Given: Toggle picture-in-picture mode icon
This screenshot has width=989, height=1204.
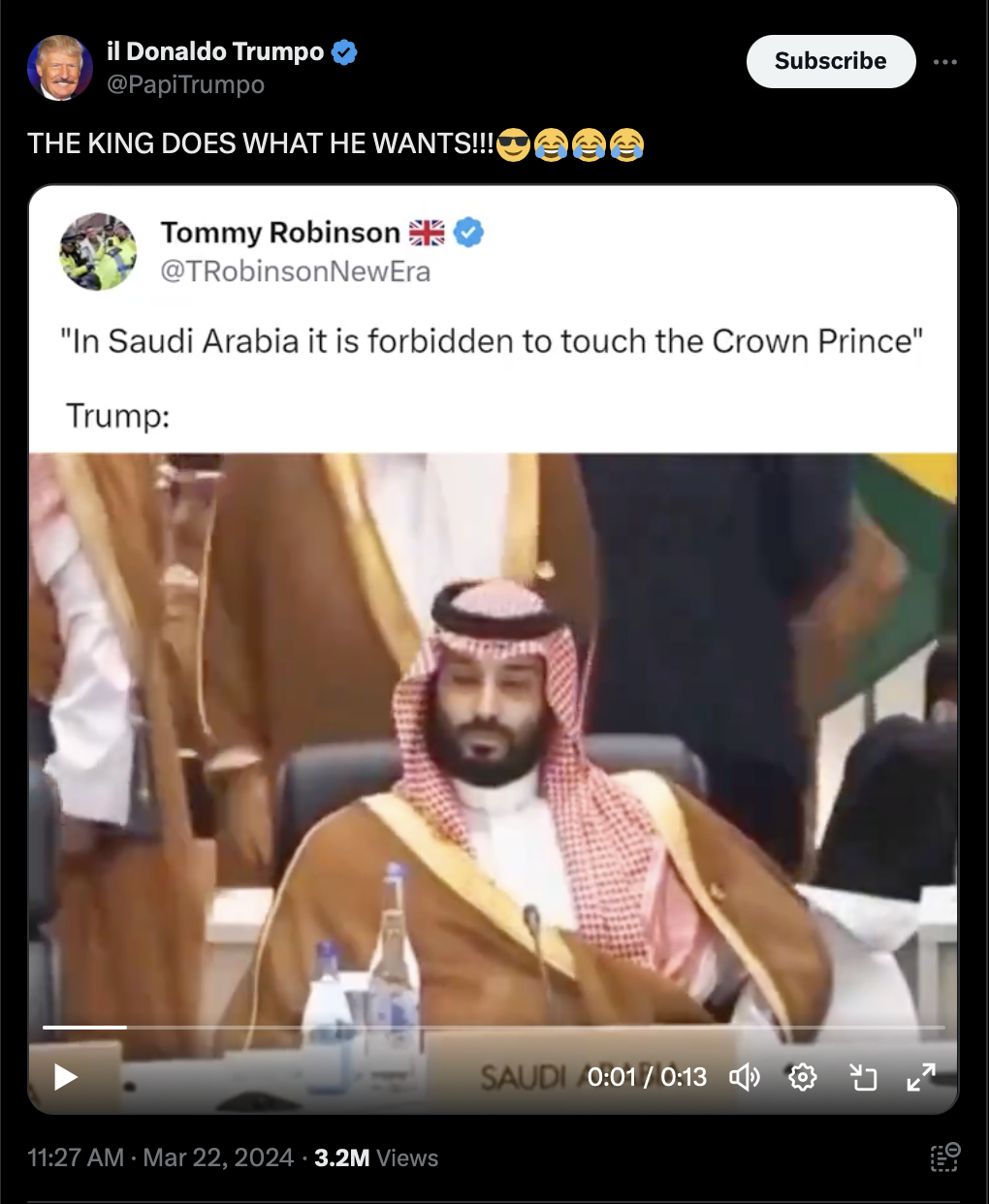Looking at the screenshot, I should pyautogui.click(x=862, y=1077).
